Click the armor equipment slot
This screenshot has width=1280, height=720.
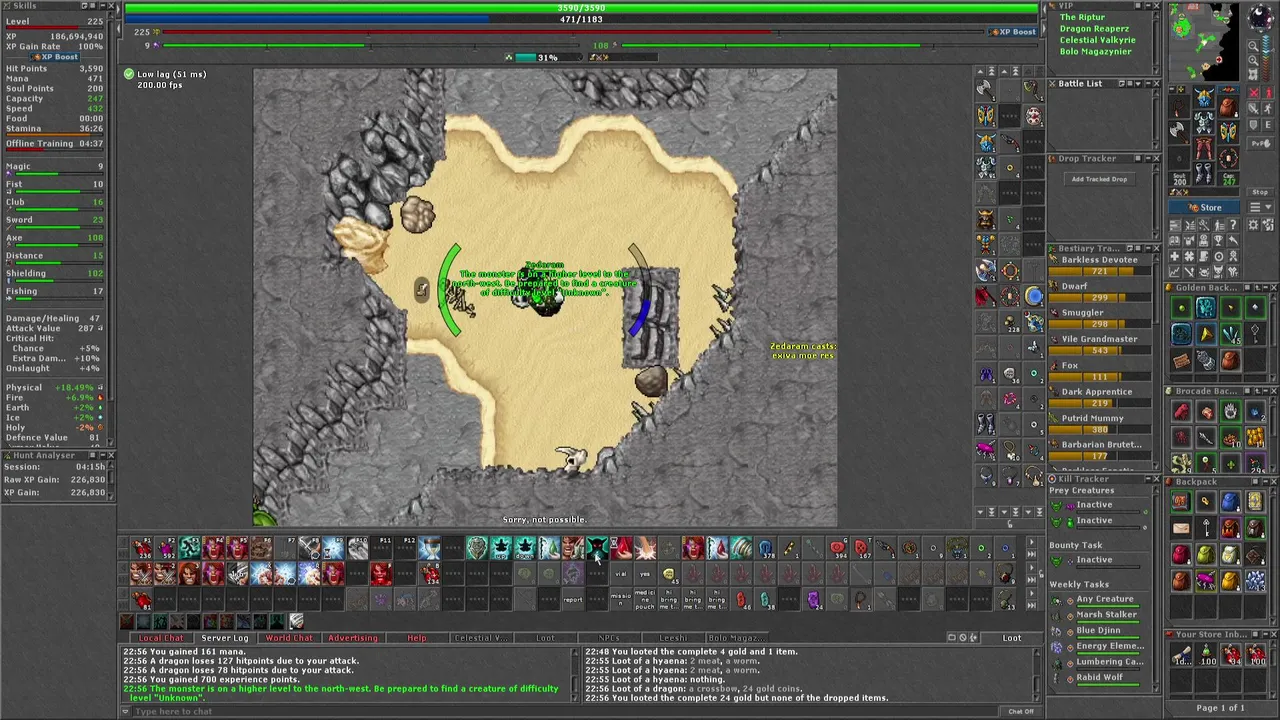1204,123
